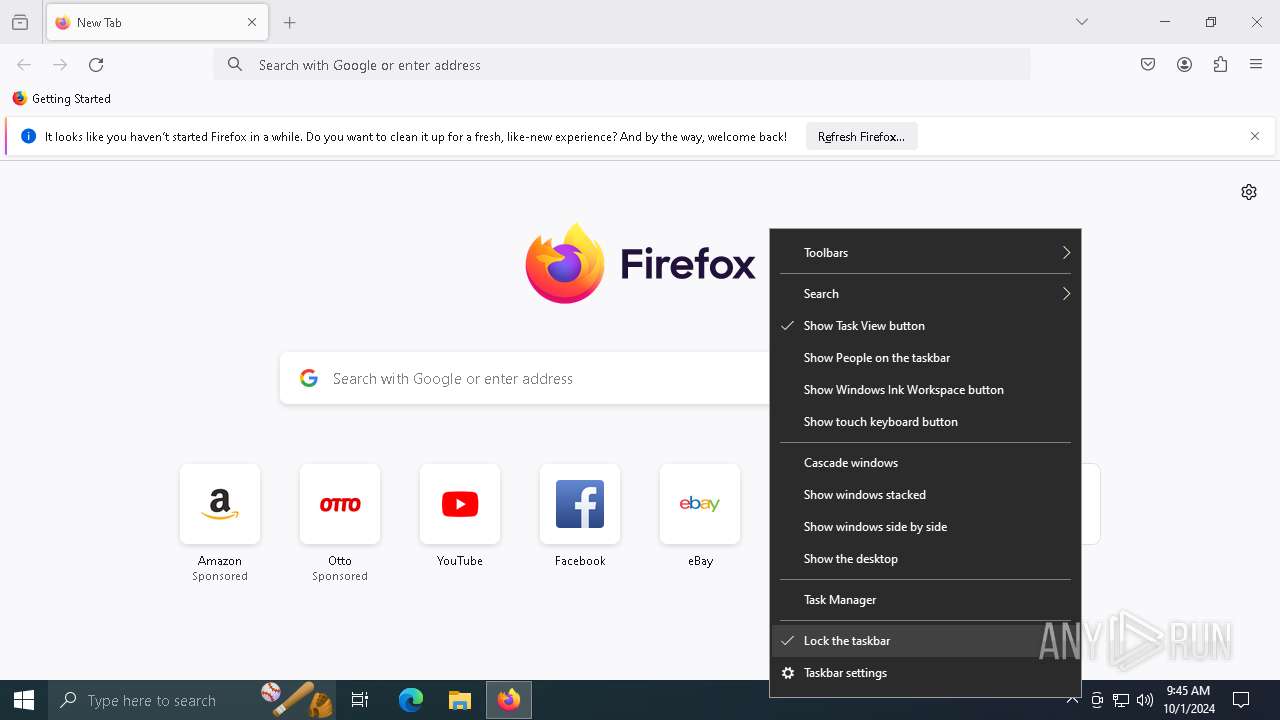Open the Firefox account icon
Image resolution: width=1280 pixels, height=720 pixels.
point(1184,65)
